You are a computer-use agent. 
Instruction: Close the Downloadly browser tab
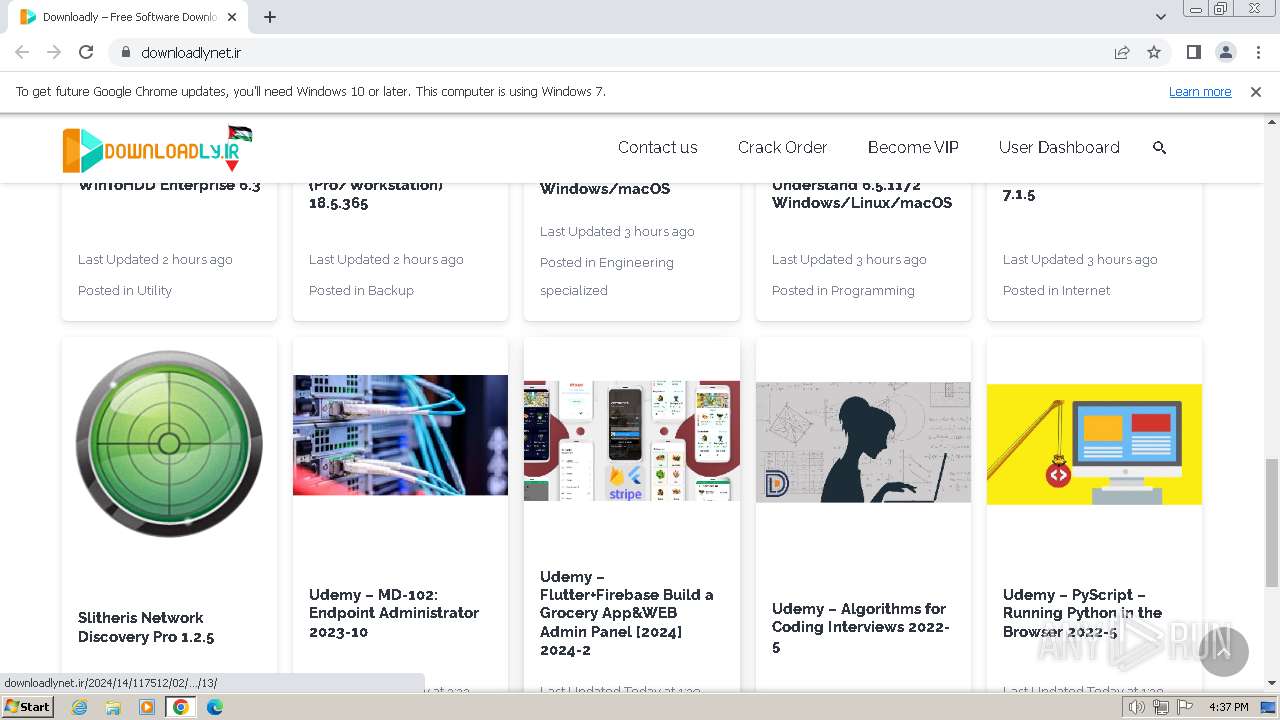pos(232,17)
